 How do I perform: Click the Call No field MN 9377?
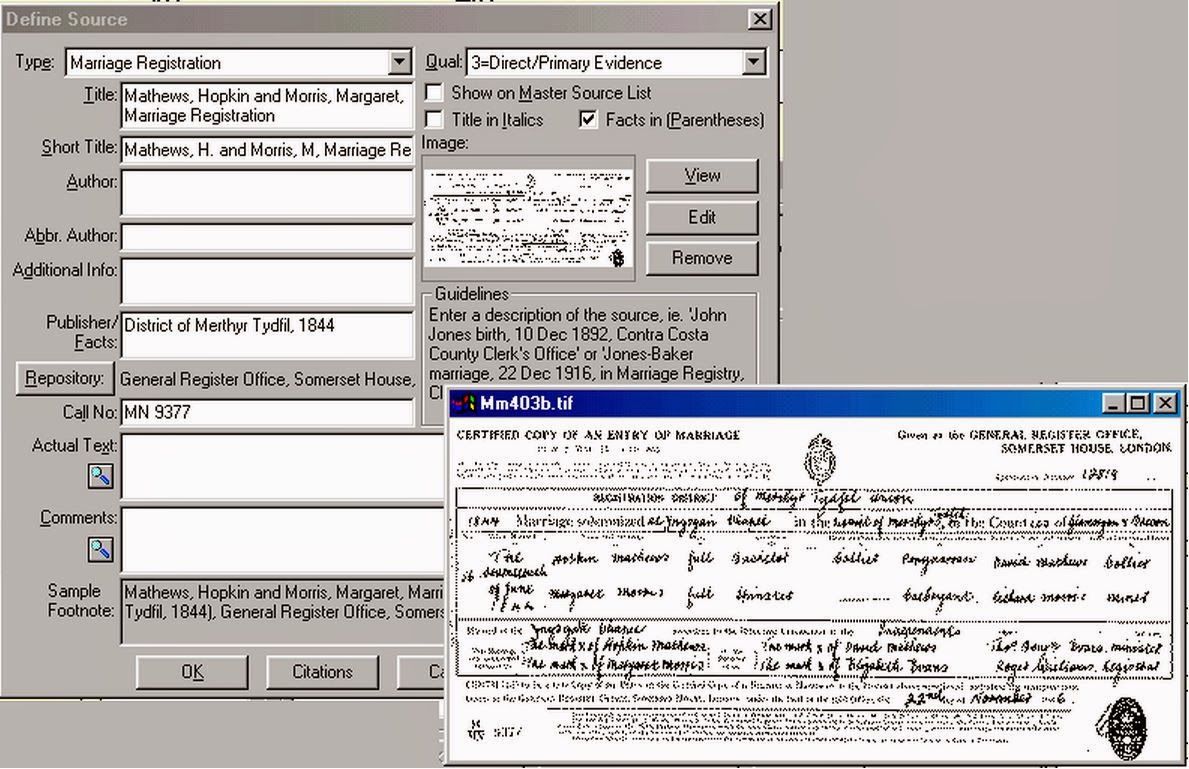click(267, 412)
